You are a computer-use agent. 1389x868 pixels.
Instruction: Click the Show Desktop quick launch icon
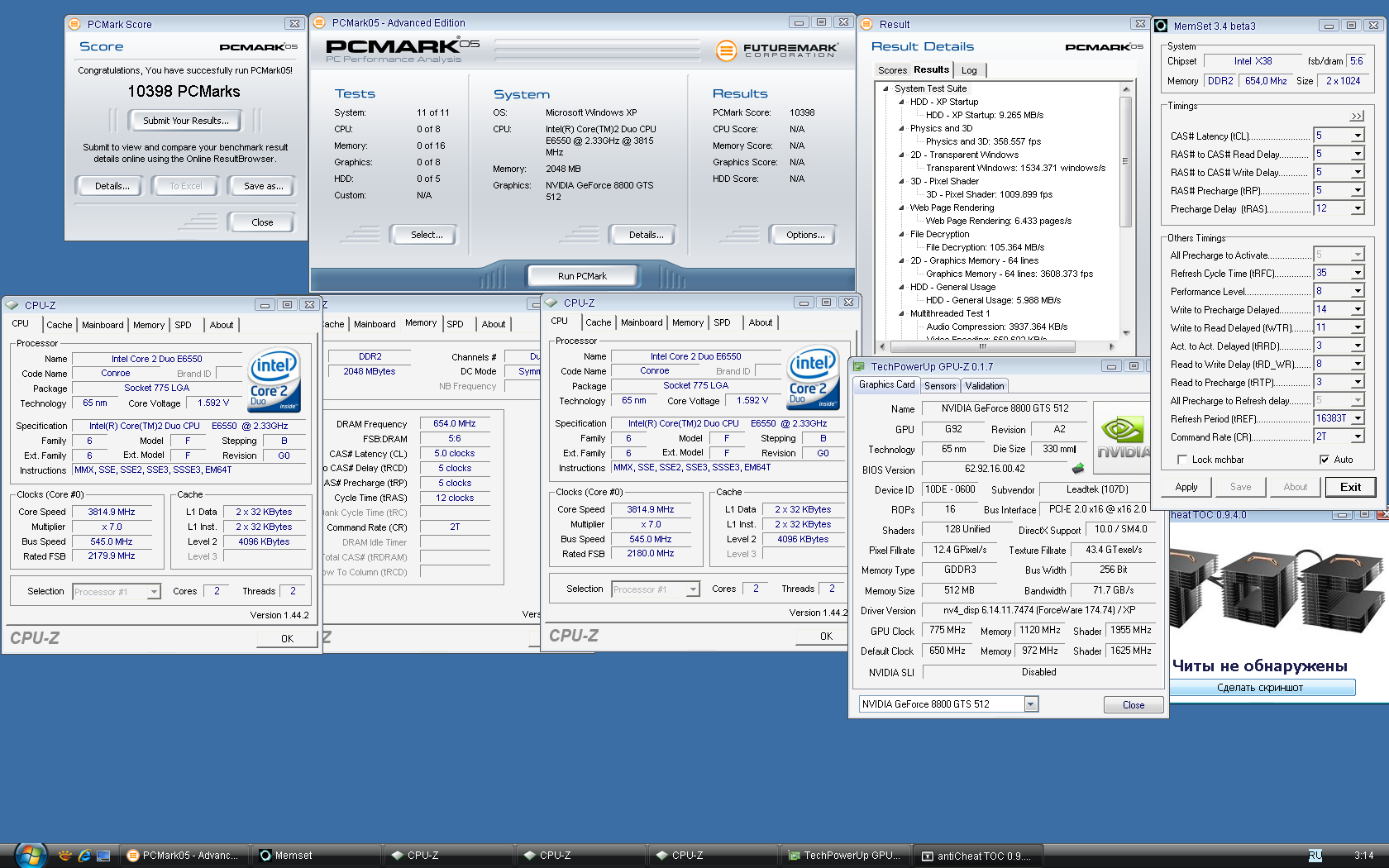[x=103, y=856]
